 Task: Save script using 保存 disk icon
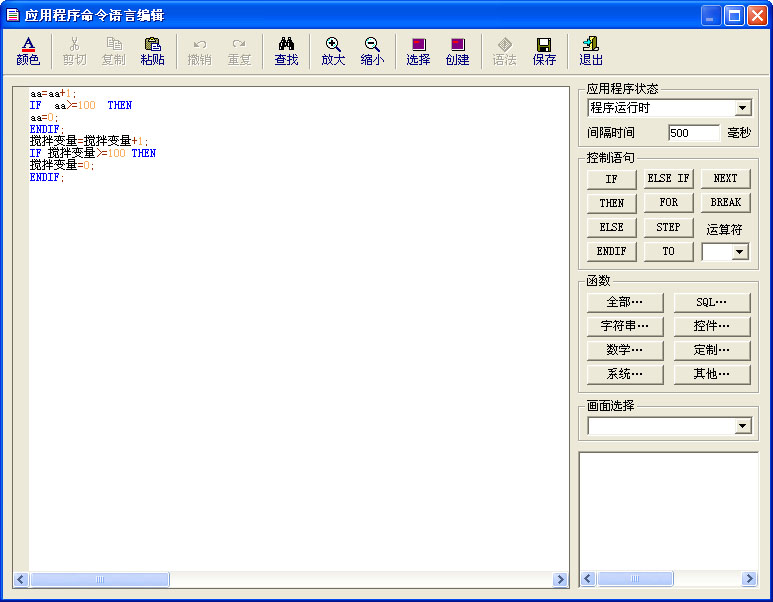[x=544, y=51]
